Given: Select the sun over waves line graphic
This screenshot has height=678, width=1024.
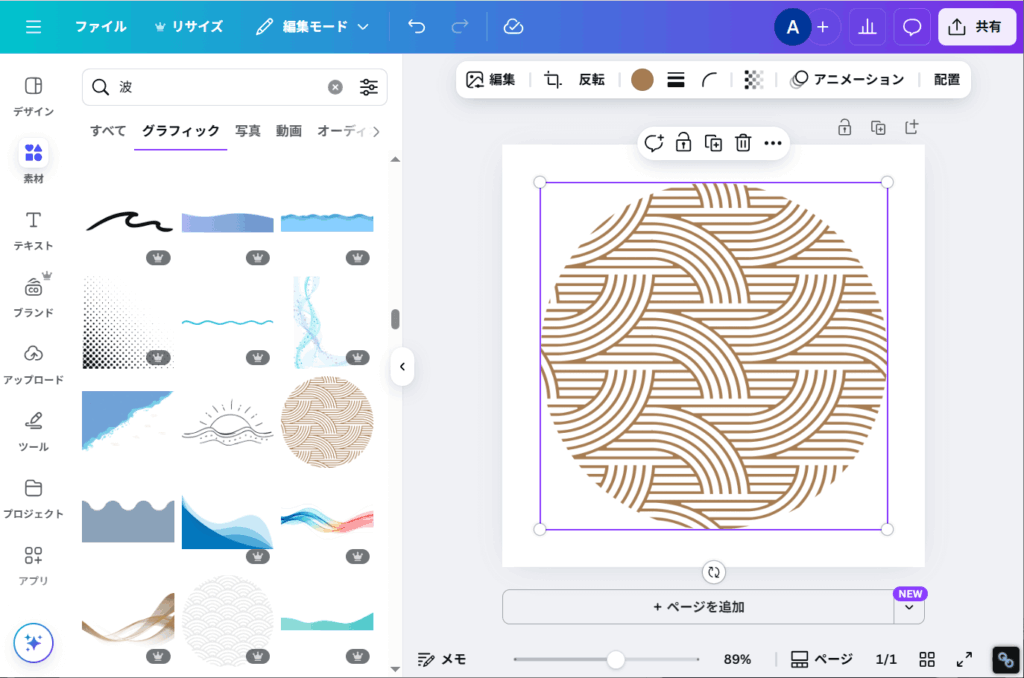Looking at the screenshot, I should coord(227,423).
